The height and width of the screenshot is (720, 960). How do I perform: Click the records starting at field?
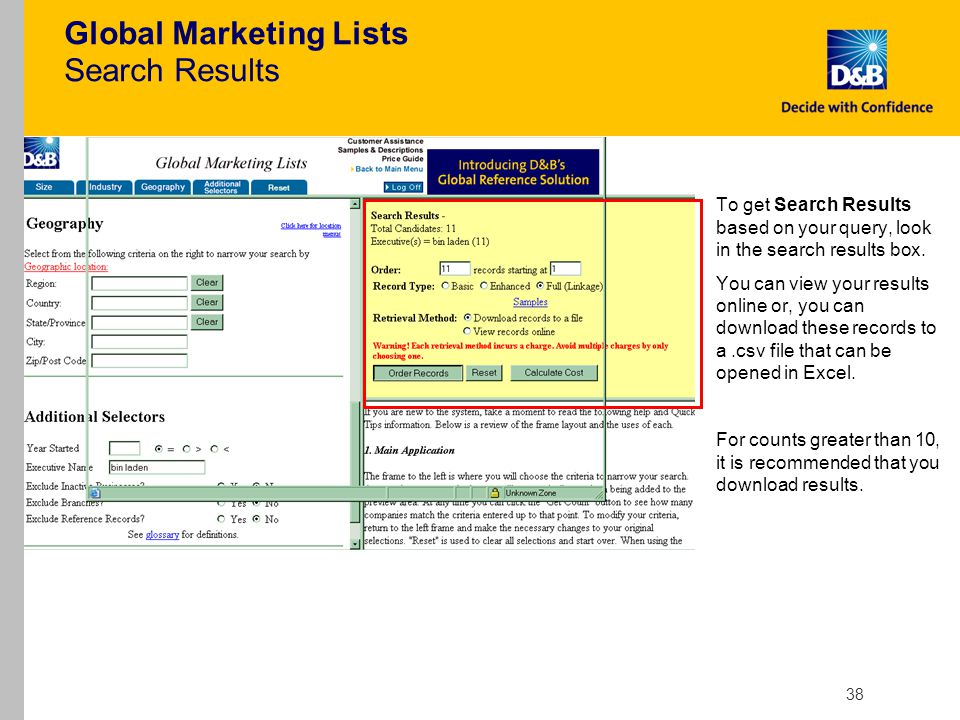pos(565,269)
